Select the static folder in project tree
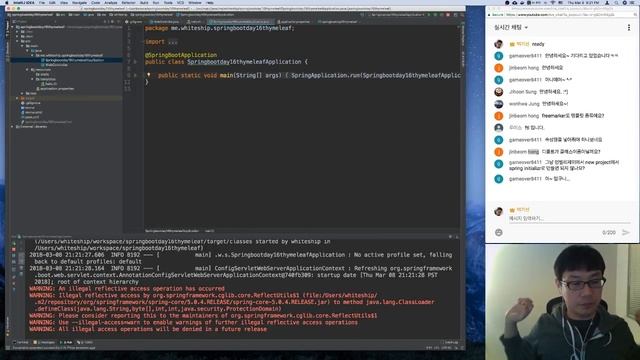This screenshot has width=640, height=360. 42,74
